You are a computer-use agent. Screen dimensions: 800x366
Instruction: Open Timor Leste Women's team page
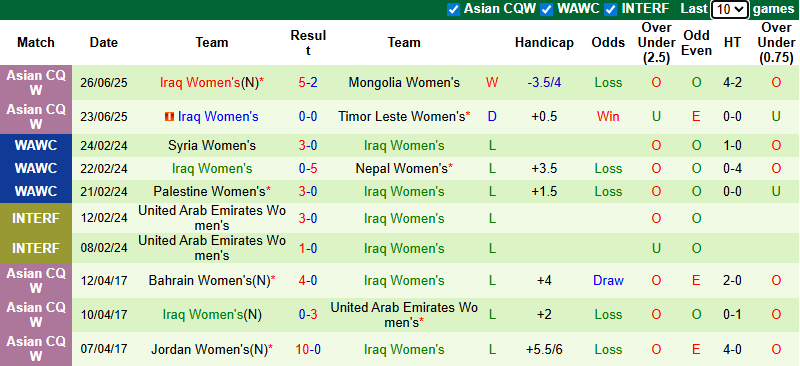coord(401,117)
